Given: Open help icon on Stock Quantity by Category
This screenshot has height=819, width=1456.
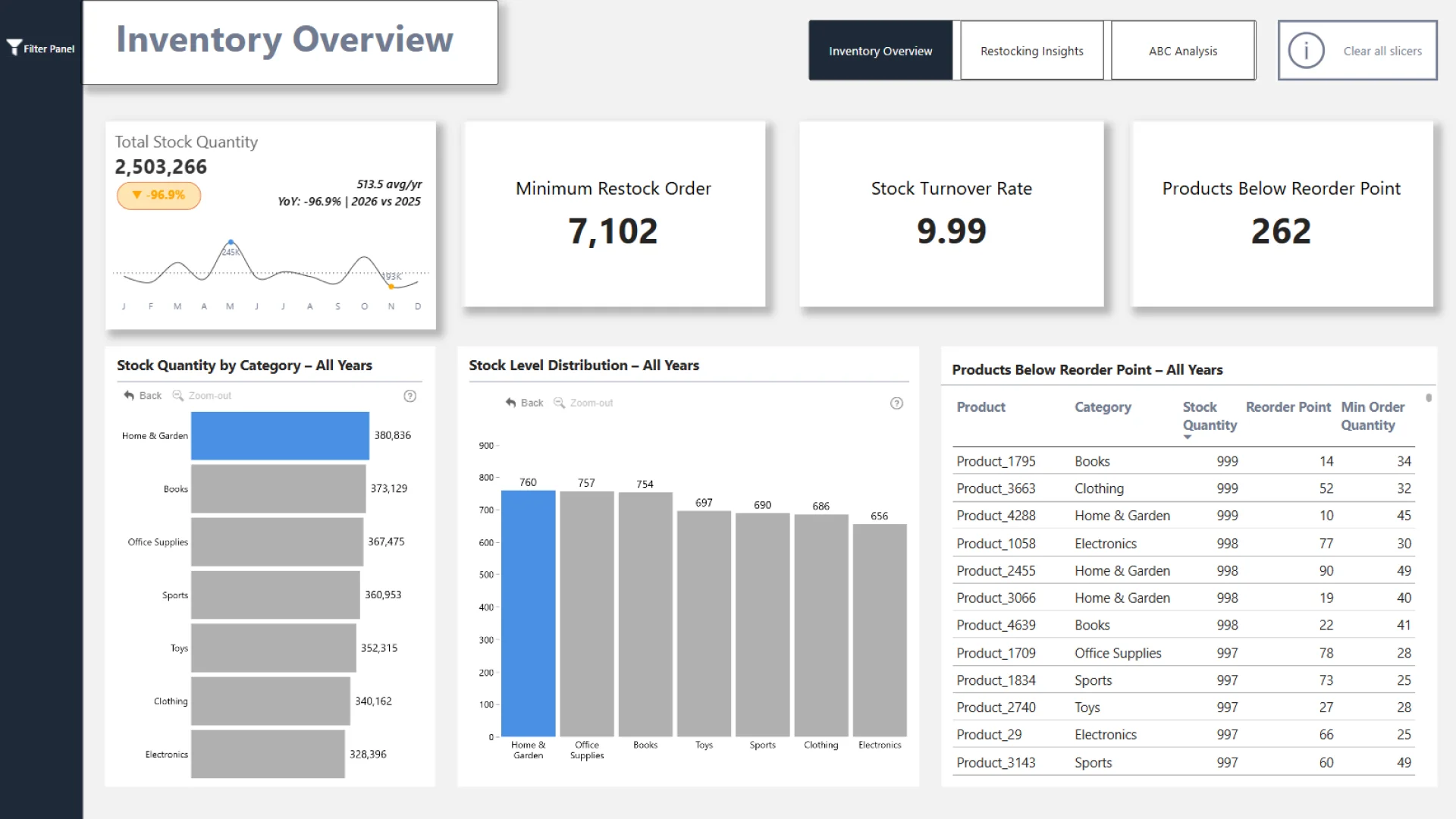Looking at the screenshot, I should click(410, 396).
